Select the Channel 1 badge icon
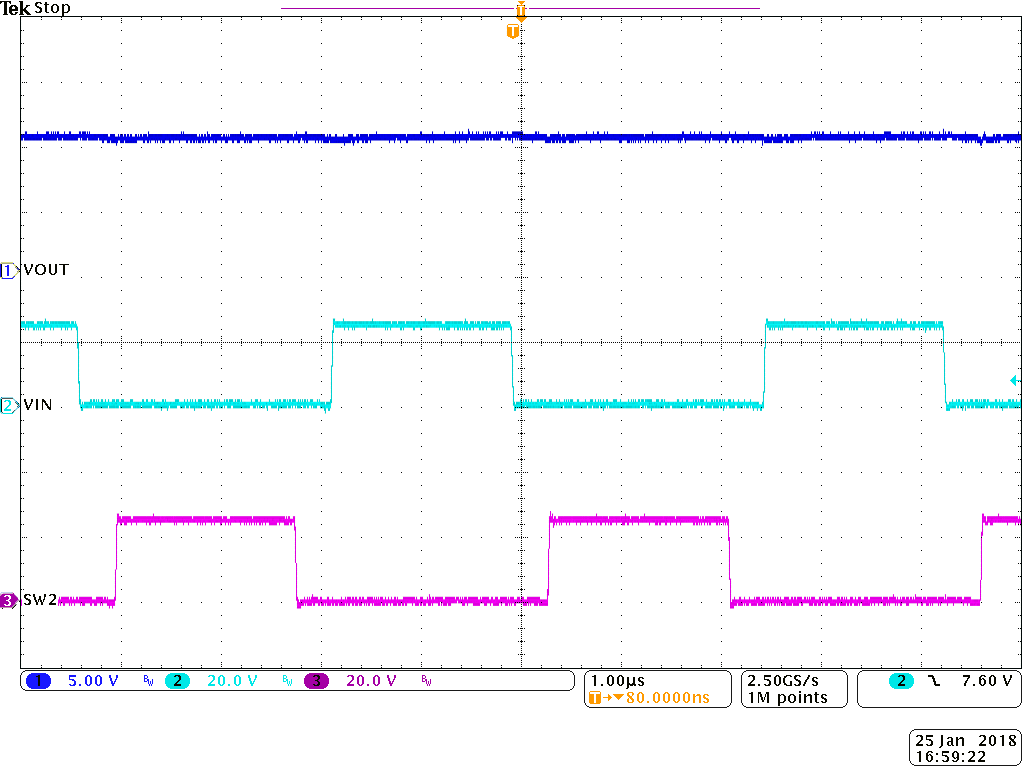The height and width of the screenshot is (768, 1024). click(36, 680)
